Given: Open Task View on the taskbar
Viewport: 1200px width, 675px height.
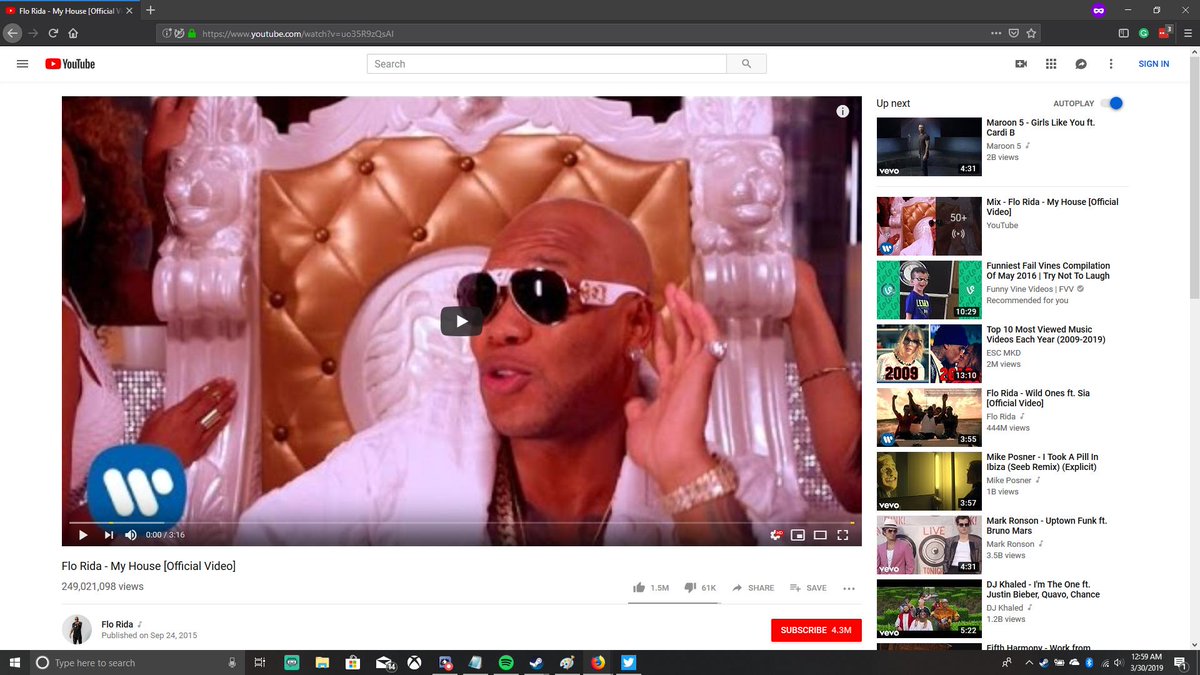Looking at the screenshot, I should 259,662.
